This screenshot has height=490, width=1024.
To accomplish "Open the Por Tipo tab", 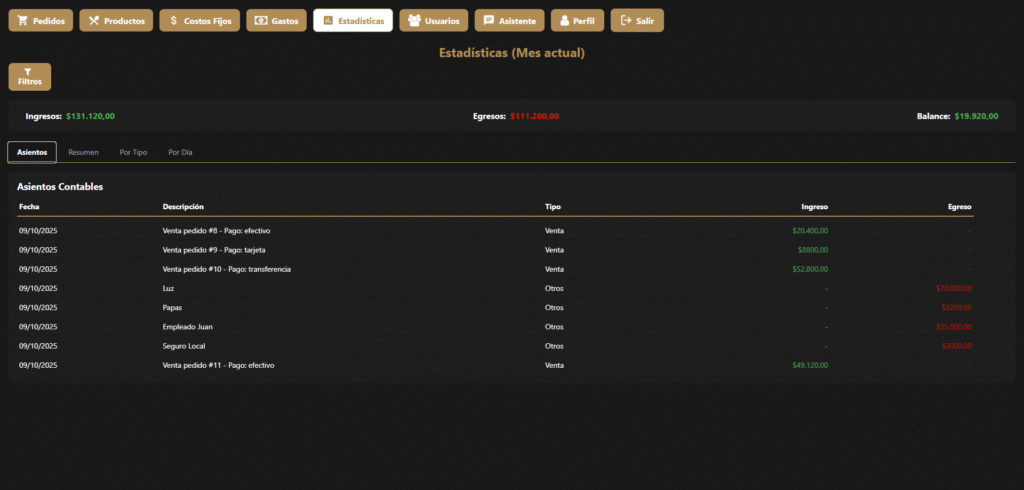I will [133, 152].
